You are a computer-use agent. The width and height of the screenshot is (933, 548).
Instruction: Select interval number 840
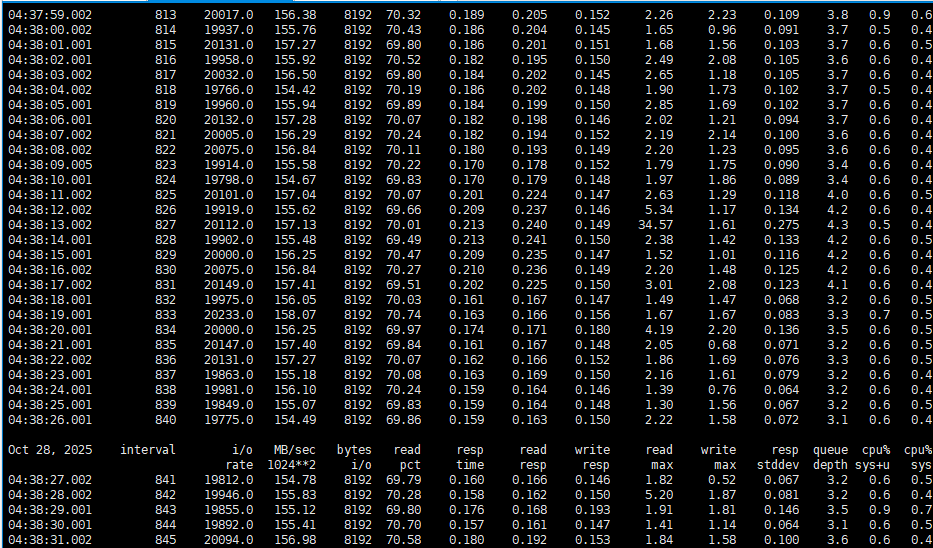(x=165, y=420)
